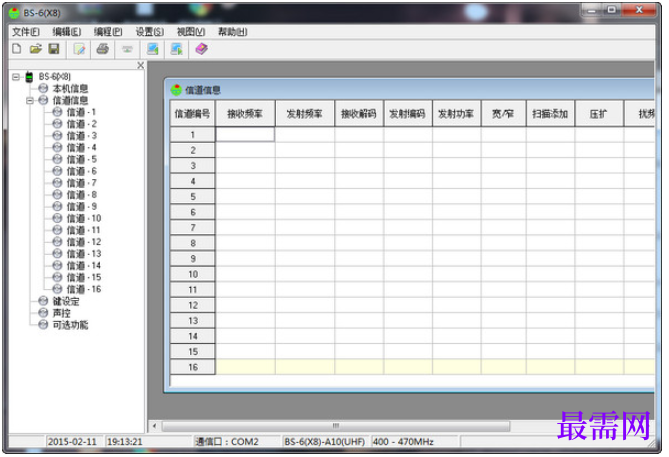Select 可选功能 tree item
Screen dimensions: 669x457
(x=70, y=325)
